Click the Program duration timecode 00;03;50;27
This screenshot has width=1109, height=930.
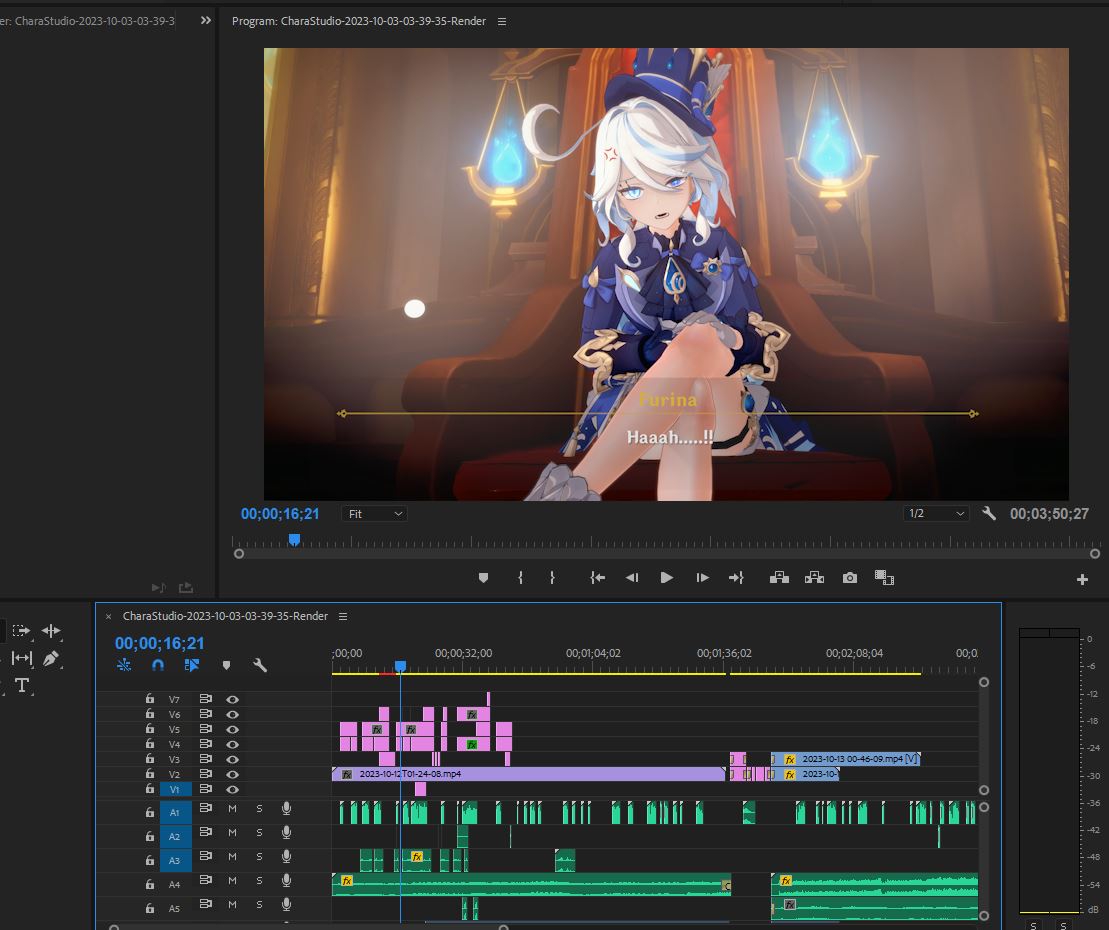tap(1049, 513)
